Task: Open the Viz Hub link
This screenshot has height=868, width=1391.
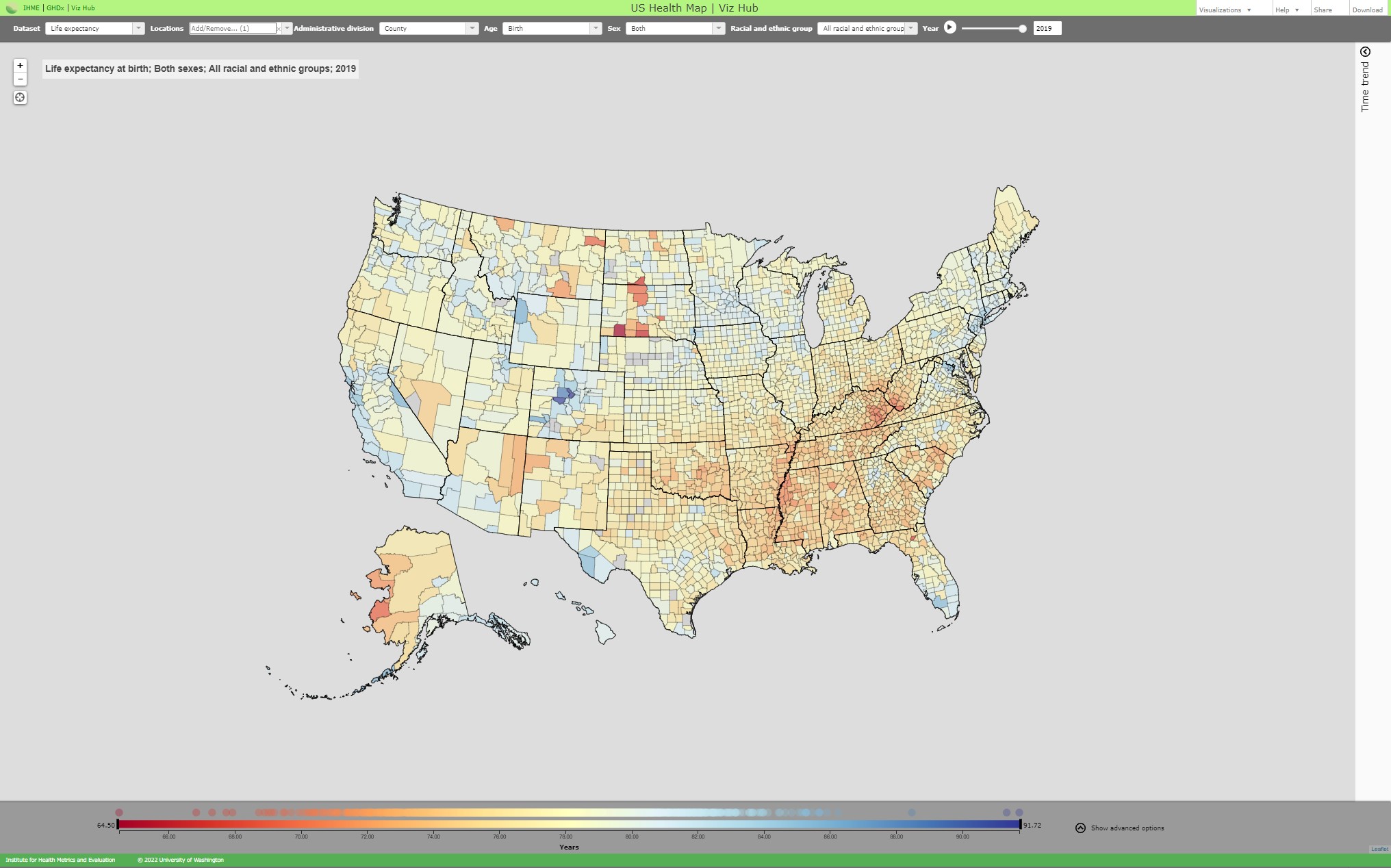Action: tap(83, 8)
